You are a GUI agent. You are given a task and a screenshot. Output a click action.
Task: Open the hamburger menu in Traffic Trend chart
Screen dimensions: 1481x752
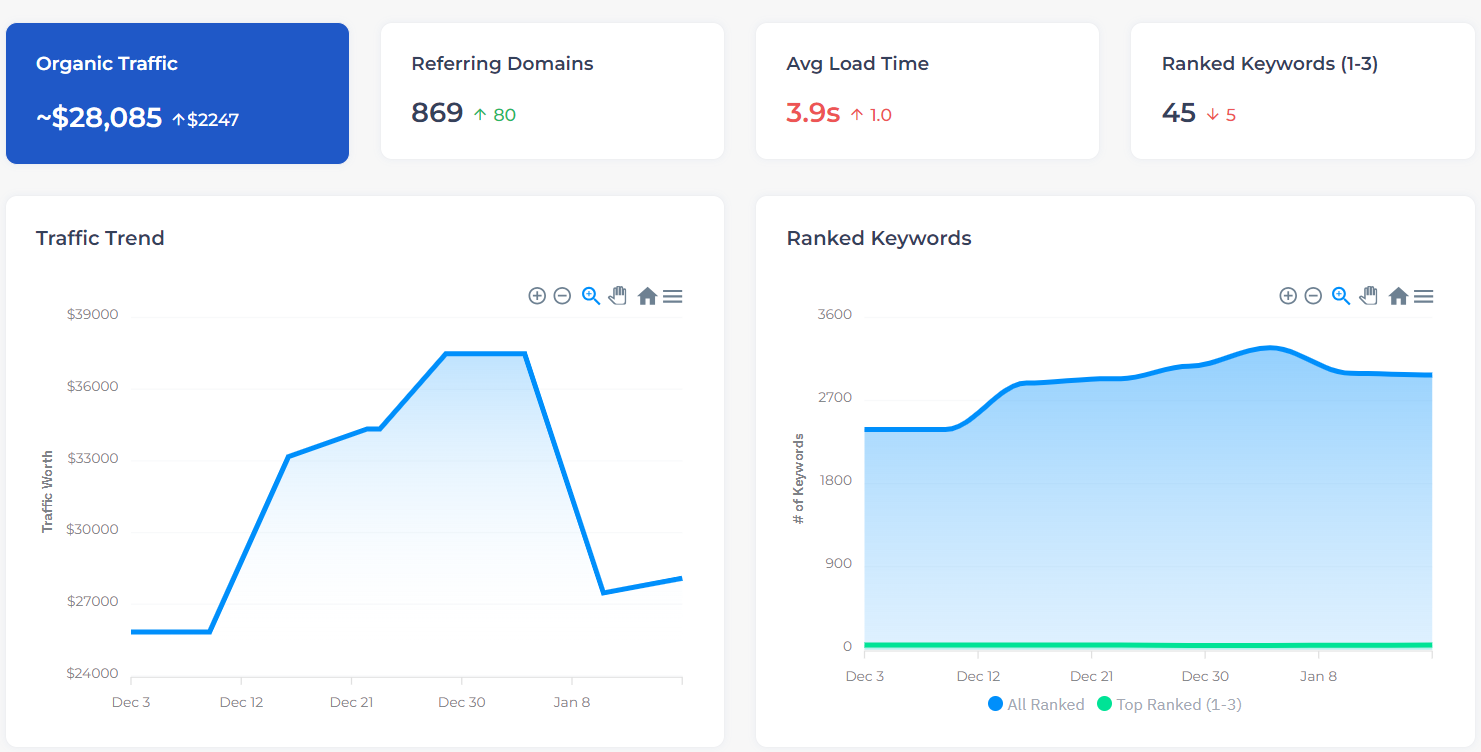coord(673,296)
